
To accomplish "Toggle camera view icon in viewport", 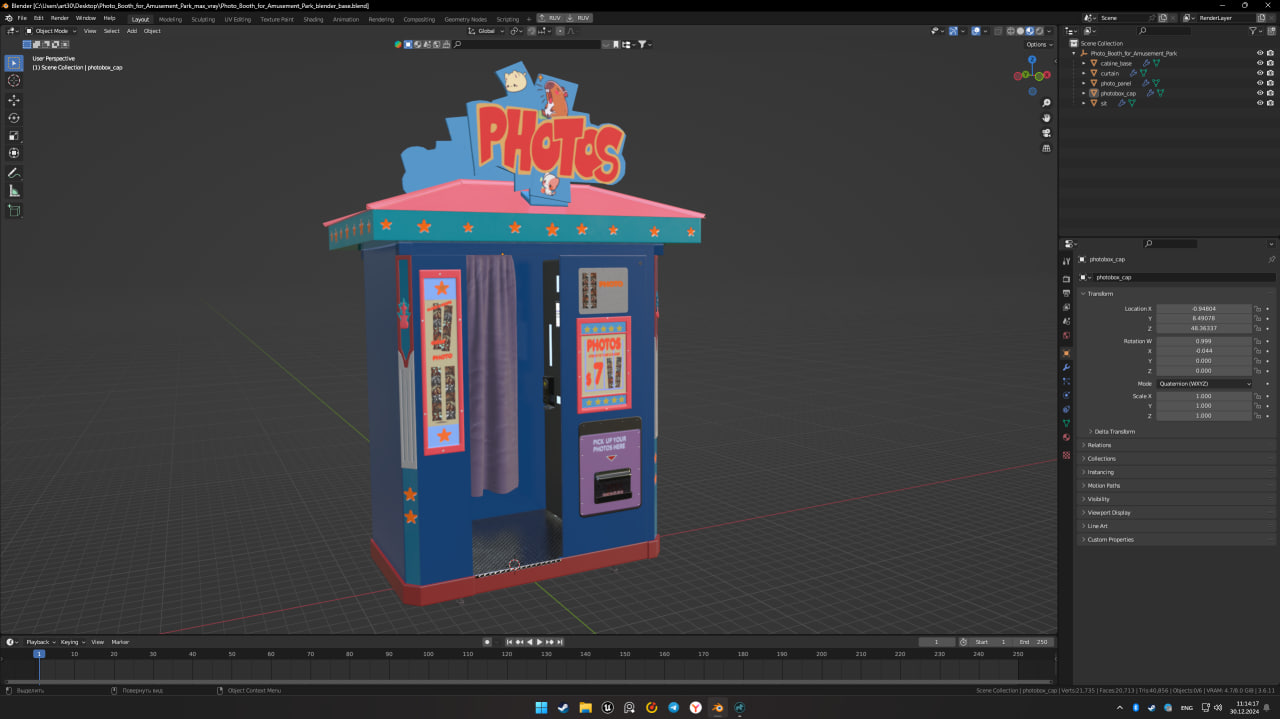I will click(1046, 133).
